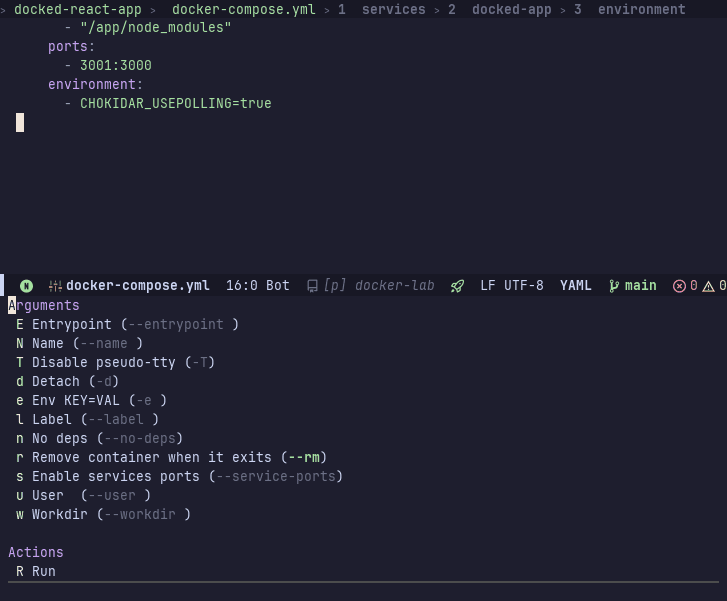Click the project icon before docker-lab
Viewport: 727px width, 601px height.
point(312,286)
